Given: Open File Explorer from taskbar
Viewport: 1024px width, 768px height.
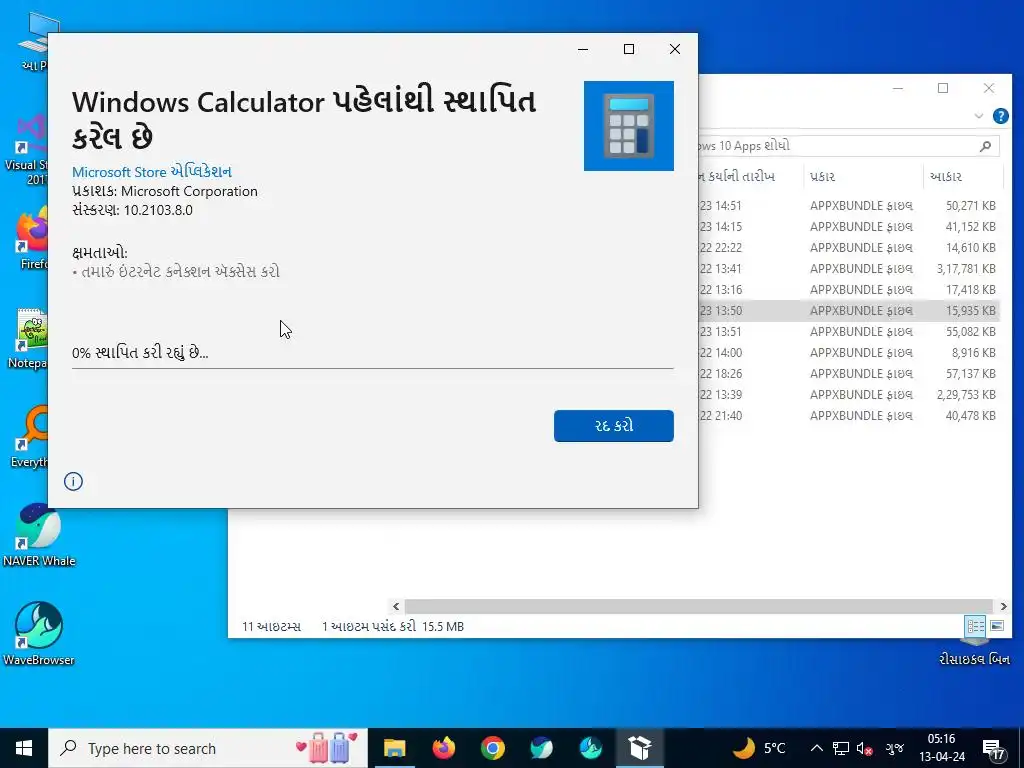Looking at the screenshot, I should [394, 748].
